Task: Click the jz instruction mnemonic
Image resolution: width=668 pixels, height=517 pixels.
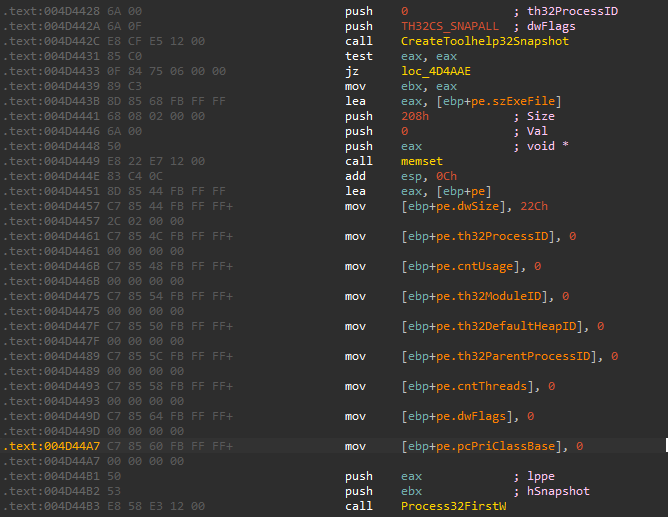Action: click(351, 71)
